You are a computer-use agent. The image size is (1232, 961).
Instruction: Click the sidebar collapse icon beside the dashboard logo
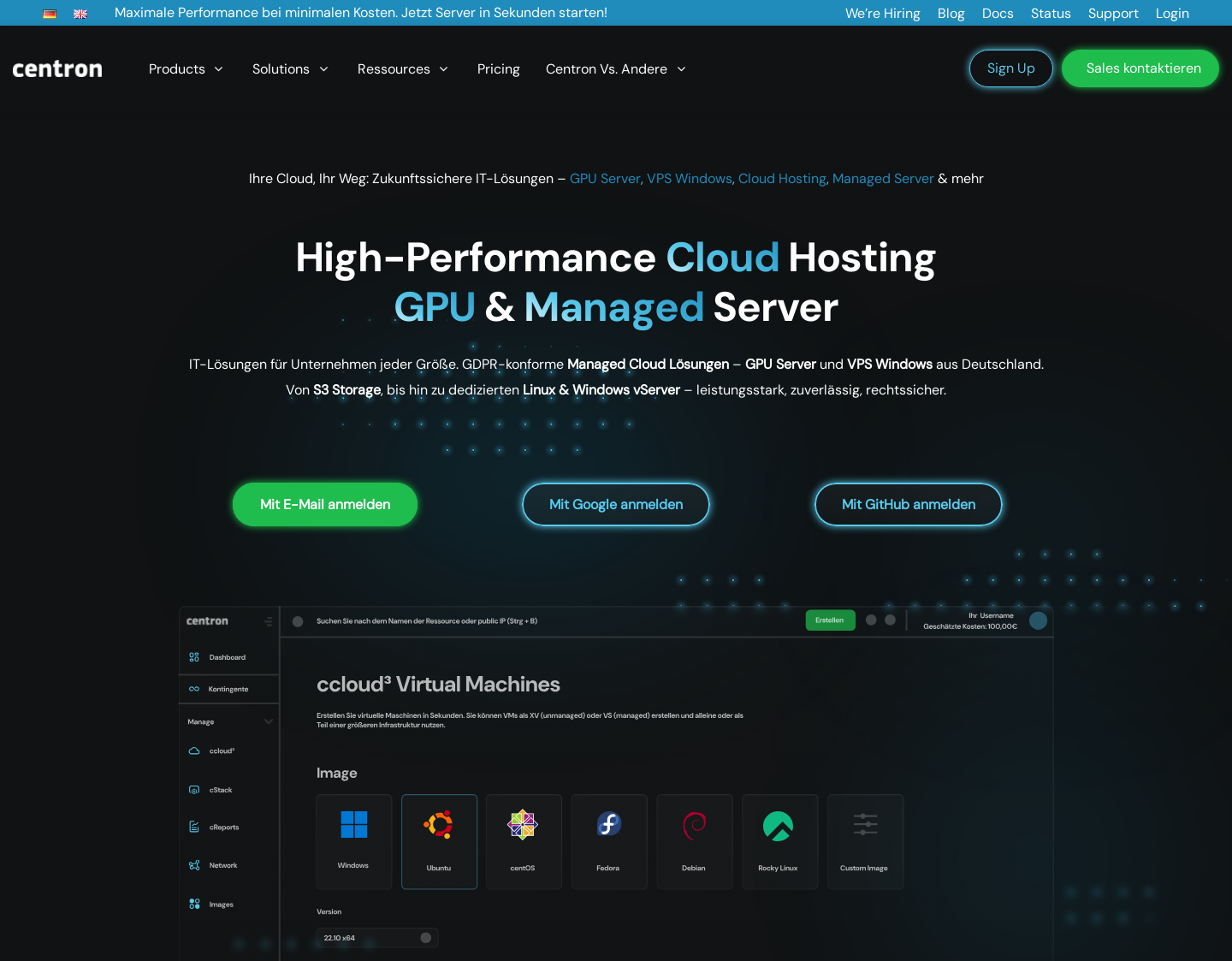(269, 621)
